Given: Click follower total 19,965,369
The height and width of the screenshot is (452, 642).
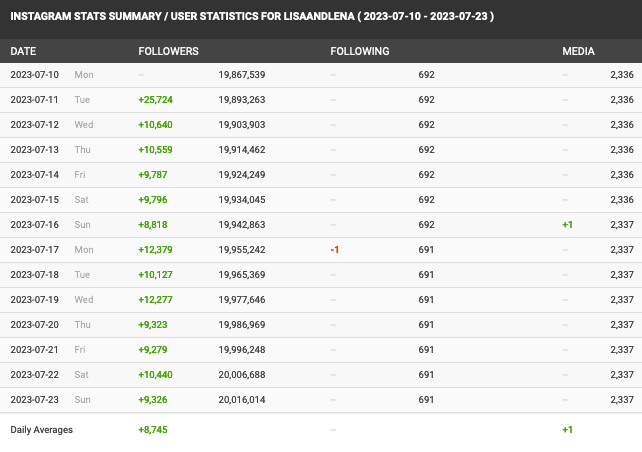Looking at the screenshot, I should pos(242,275).
